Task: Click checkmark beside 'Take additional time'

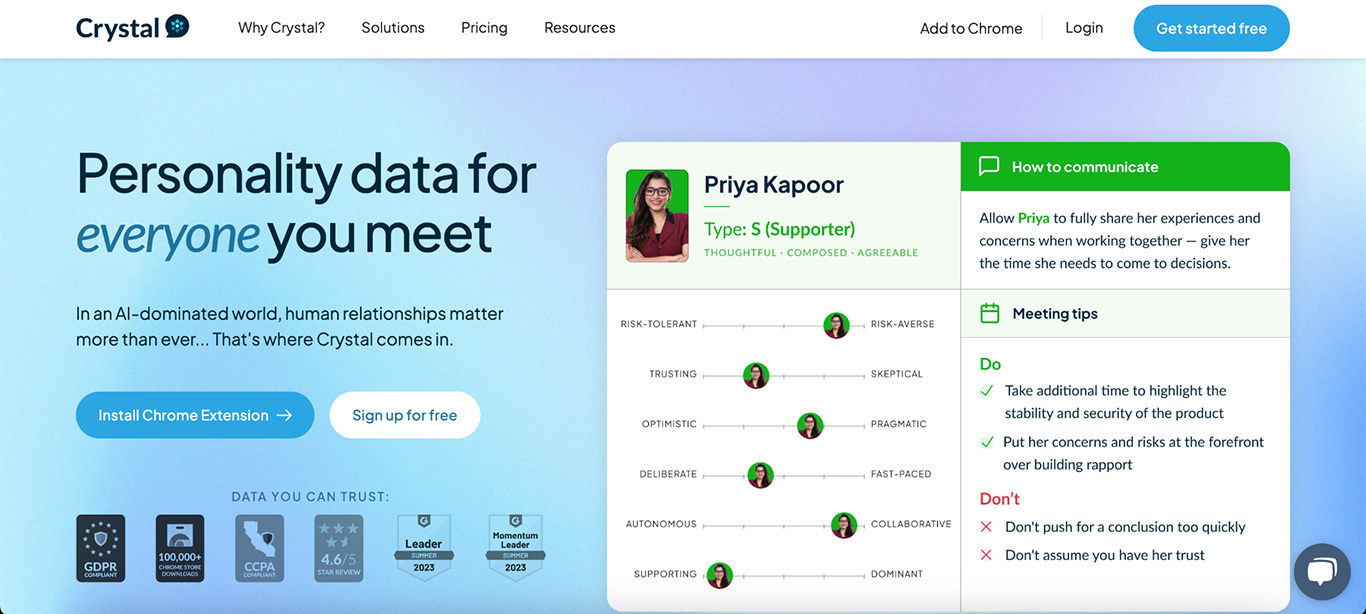Action: pyautogui.click(x=987, y=391)
